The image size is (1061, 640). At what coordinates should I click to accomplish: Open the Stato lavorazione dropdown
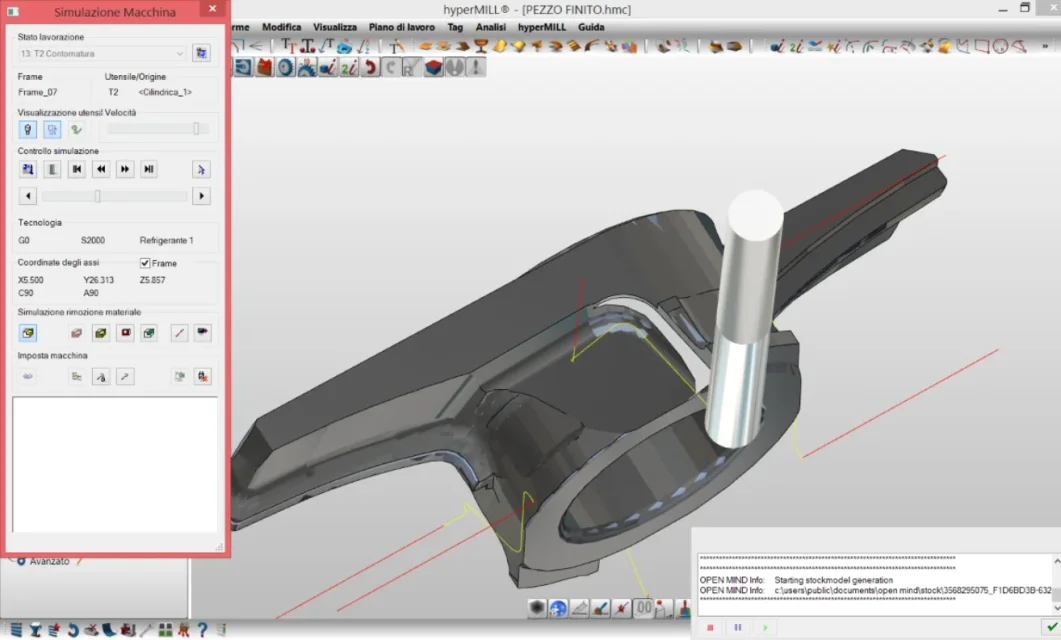[x=101, y=53]
